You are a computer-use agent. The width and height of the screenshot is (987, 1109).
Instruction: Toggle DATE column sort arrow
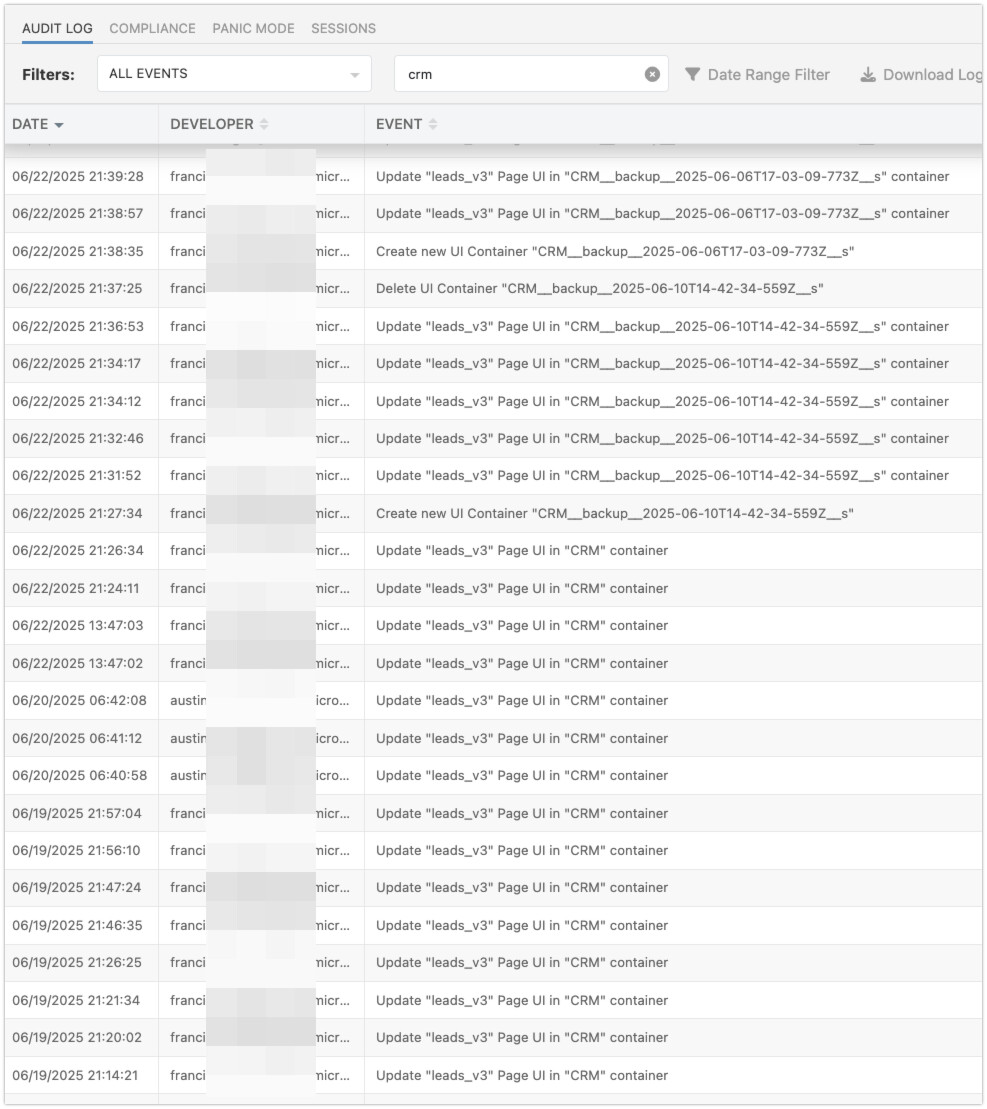click(x=59, y=125)
